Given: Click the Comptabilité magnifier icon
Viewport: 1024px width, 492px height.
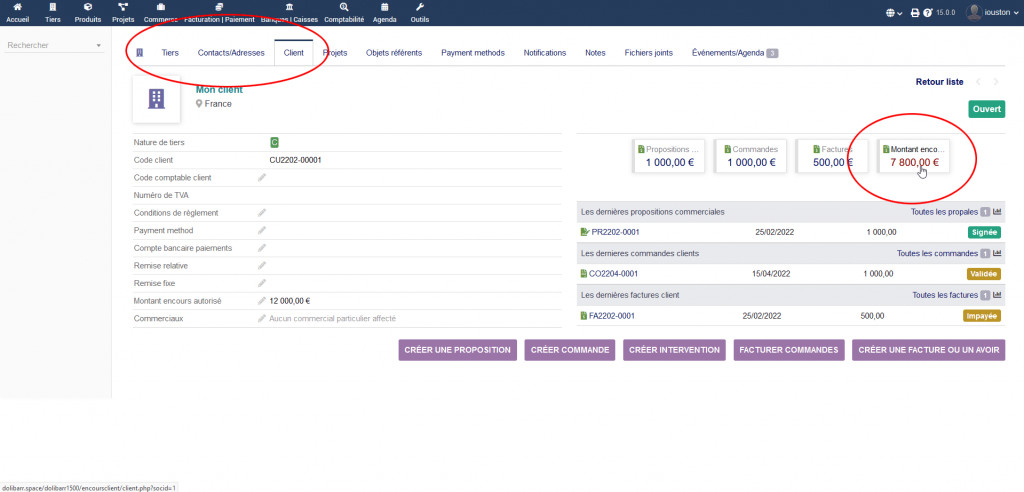Looking at the screenshot, I should (344, 8).
